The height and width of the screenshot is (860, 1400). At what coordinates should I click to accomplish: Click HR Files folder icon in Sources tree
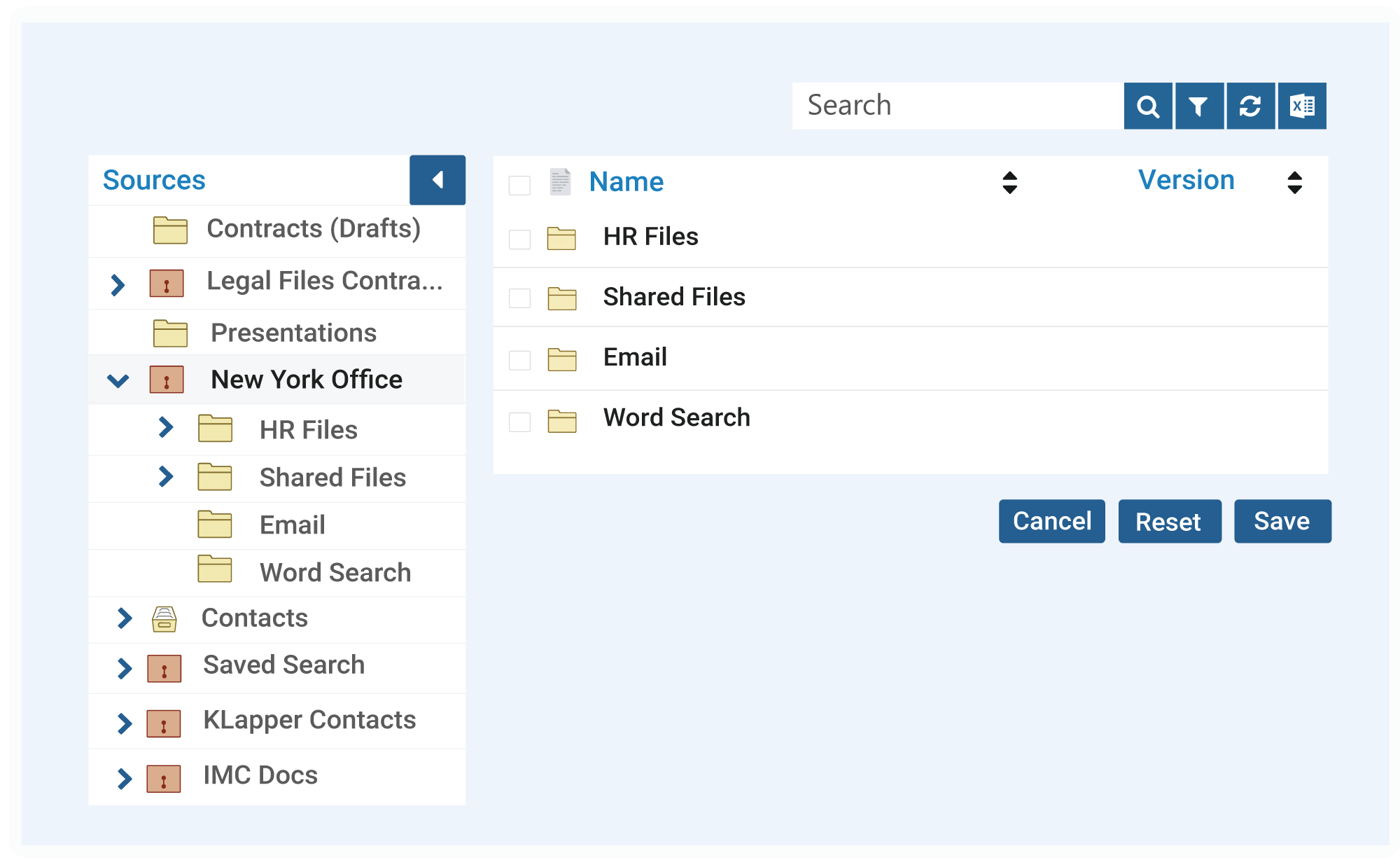215,429
